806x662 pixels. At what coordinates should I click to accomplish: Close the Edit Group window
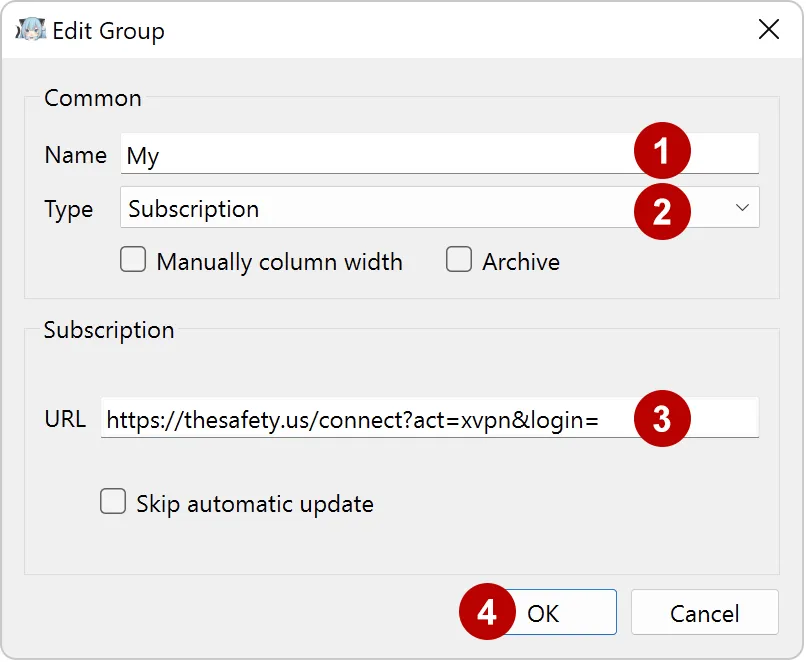pyautogui.click(x=768, y=30)
